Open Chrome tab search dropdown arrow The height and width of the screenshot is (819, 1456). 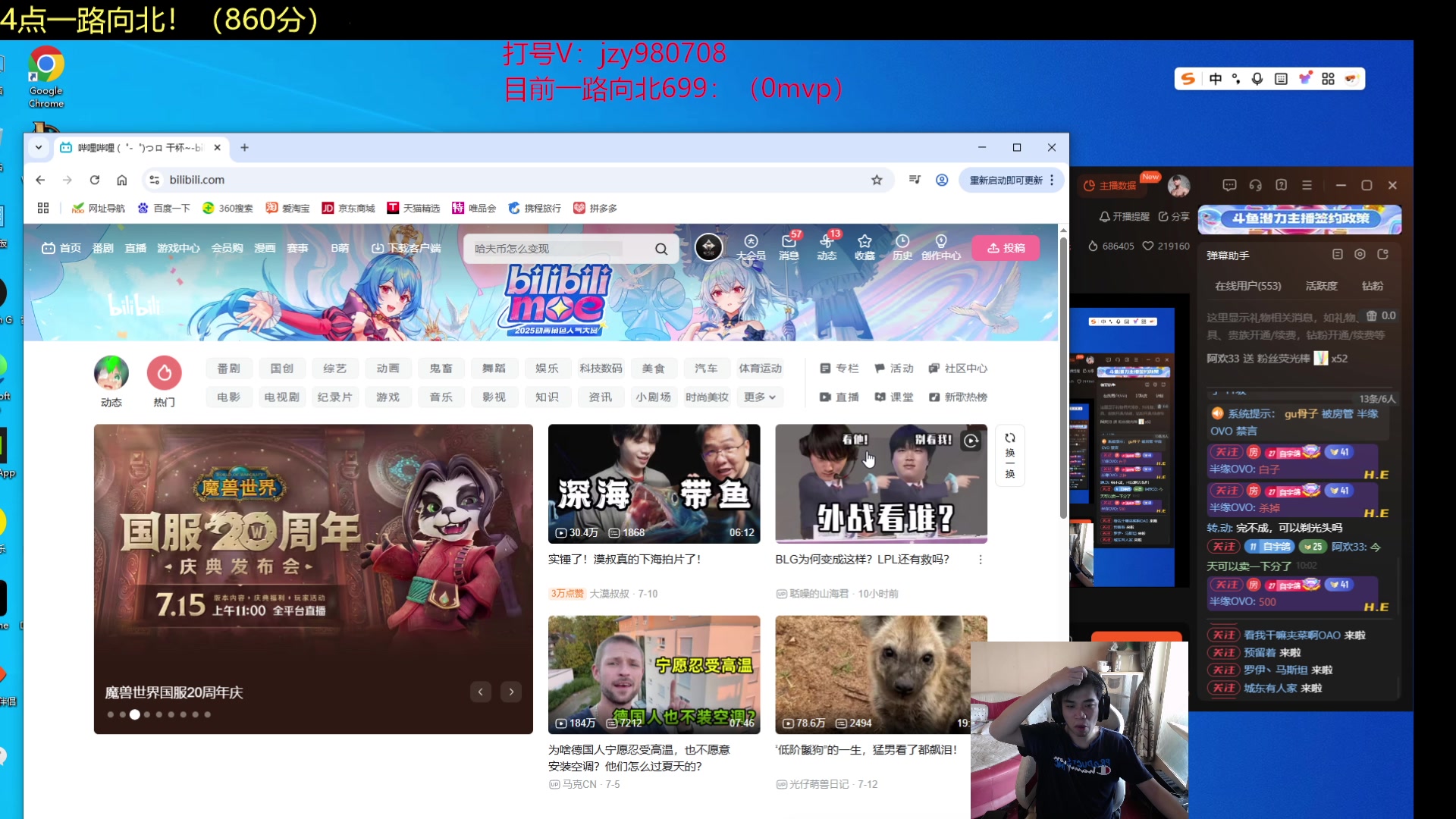pos(39,148)
